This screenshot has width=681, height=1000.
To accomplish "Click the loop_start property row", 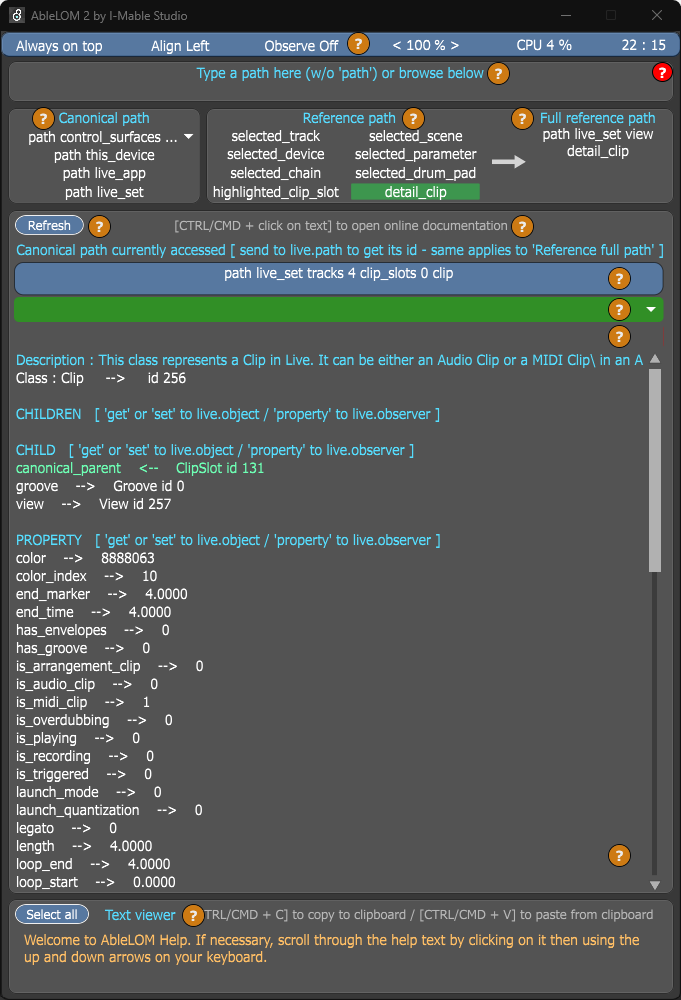I will [x=96, y=882].
